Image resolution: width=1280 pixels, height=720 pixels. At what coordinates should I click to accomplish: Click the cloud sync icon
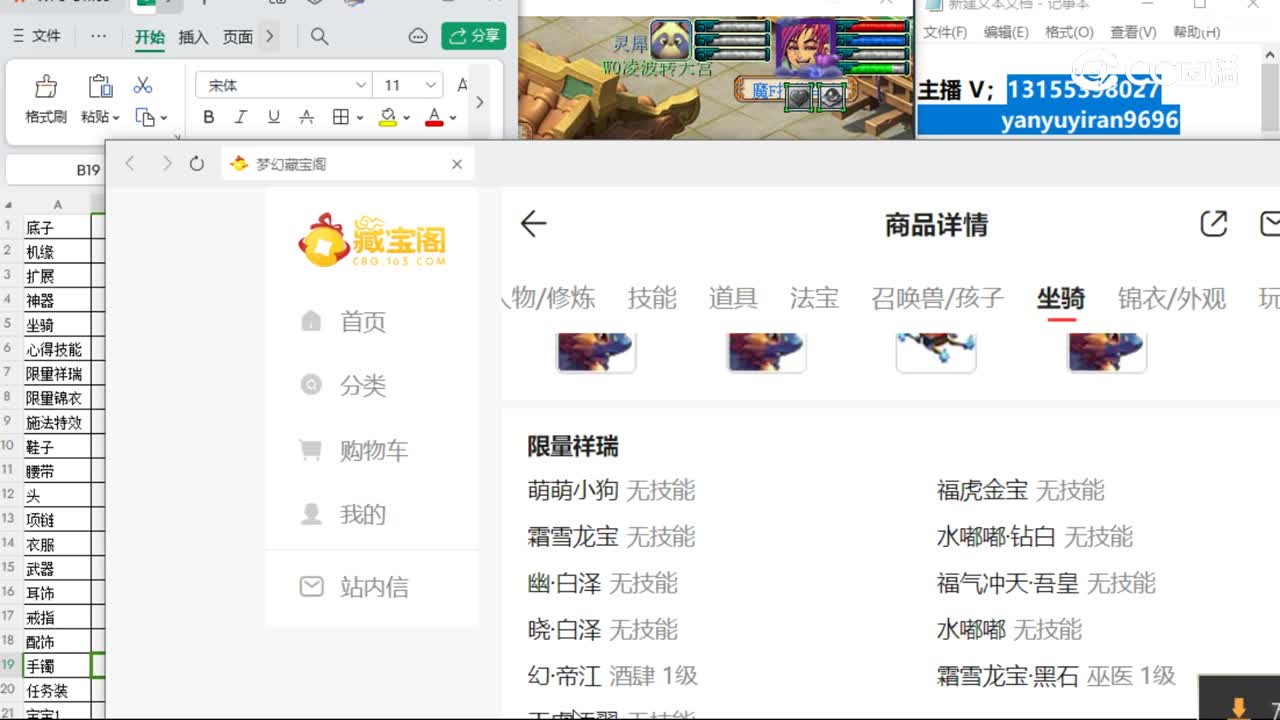click(418, 36)
